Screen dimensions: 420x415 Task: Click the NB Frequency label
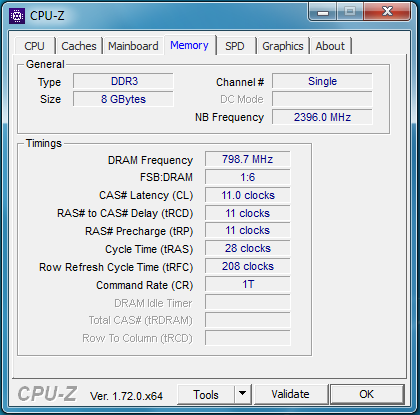tap(229, 117)
